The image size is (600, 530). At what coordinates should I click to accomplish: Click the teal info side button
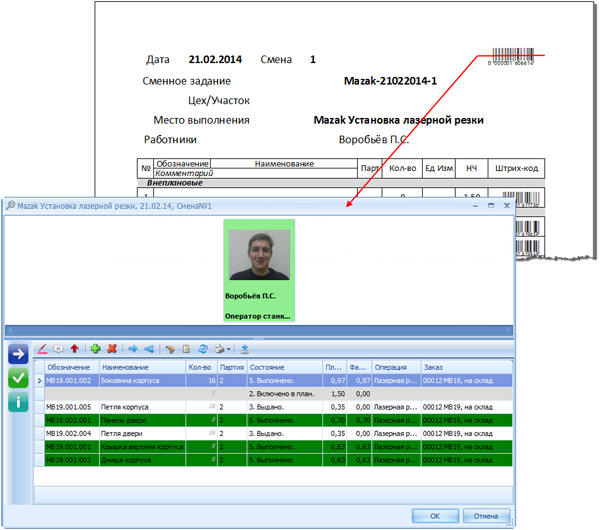point(18,402)
